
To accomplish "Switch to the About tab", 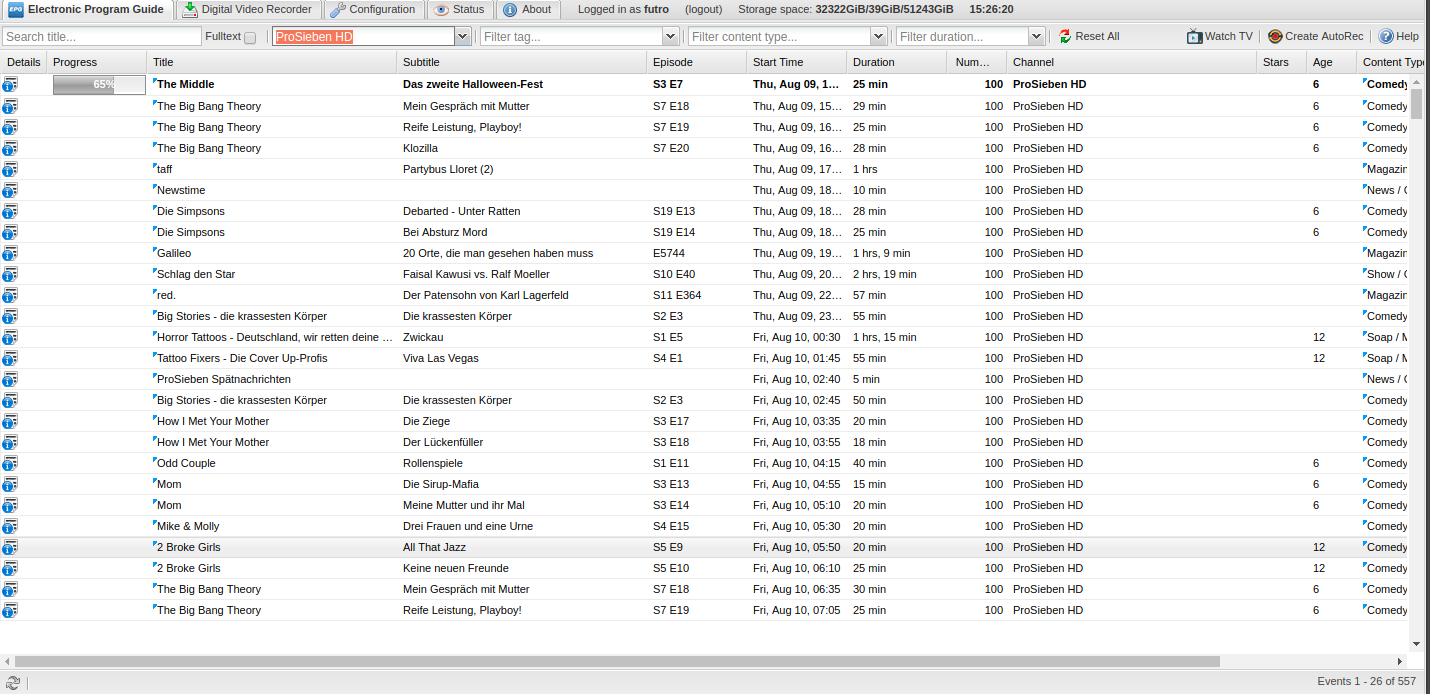I will (527, 10).
